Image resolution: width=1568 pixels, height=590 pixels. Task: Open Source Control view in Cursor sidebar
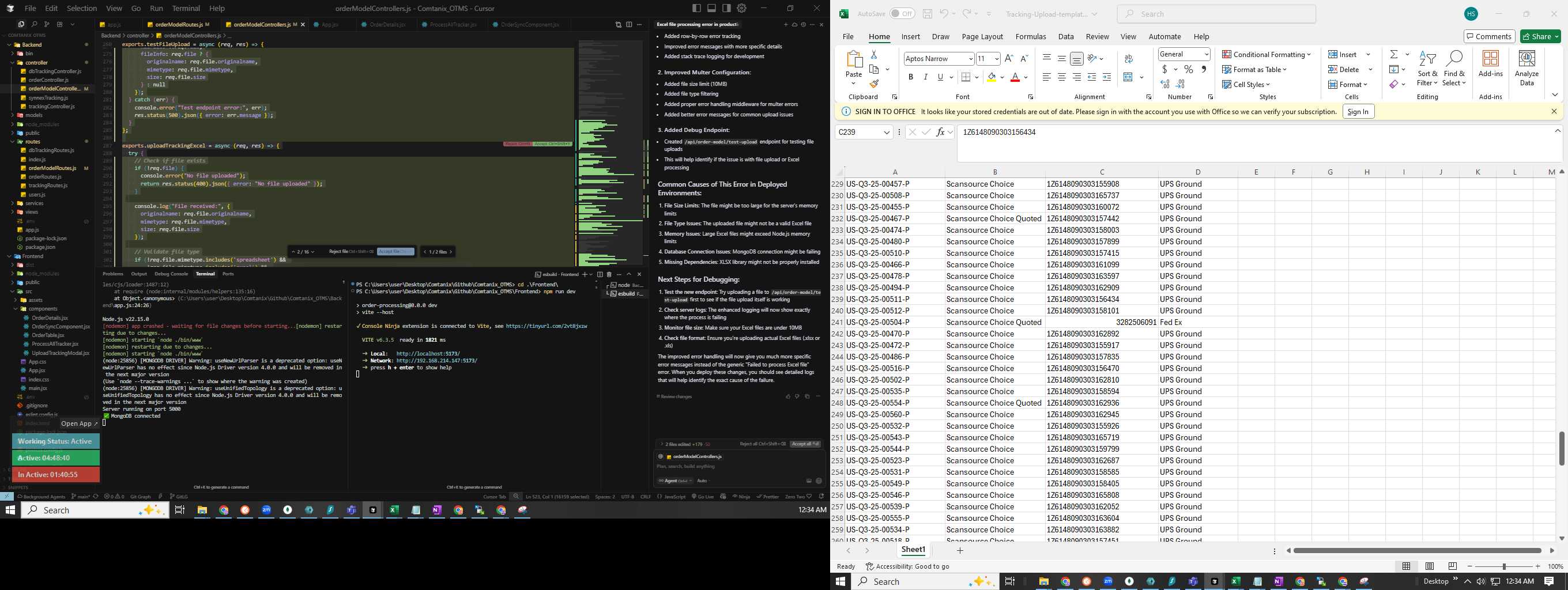click(46, 24)
